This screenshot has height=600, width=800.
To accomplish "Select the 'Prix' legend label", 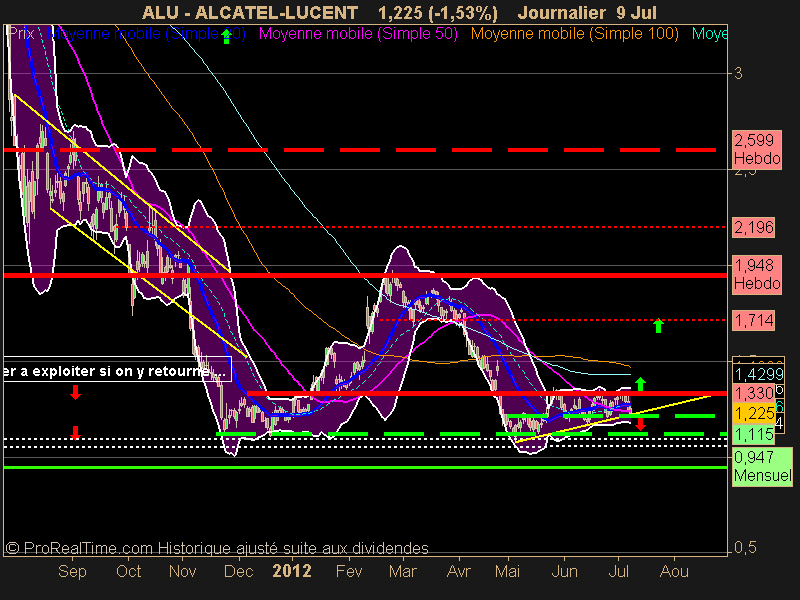I will click(21, 34).
